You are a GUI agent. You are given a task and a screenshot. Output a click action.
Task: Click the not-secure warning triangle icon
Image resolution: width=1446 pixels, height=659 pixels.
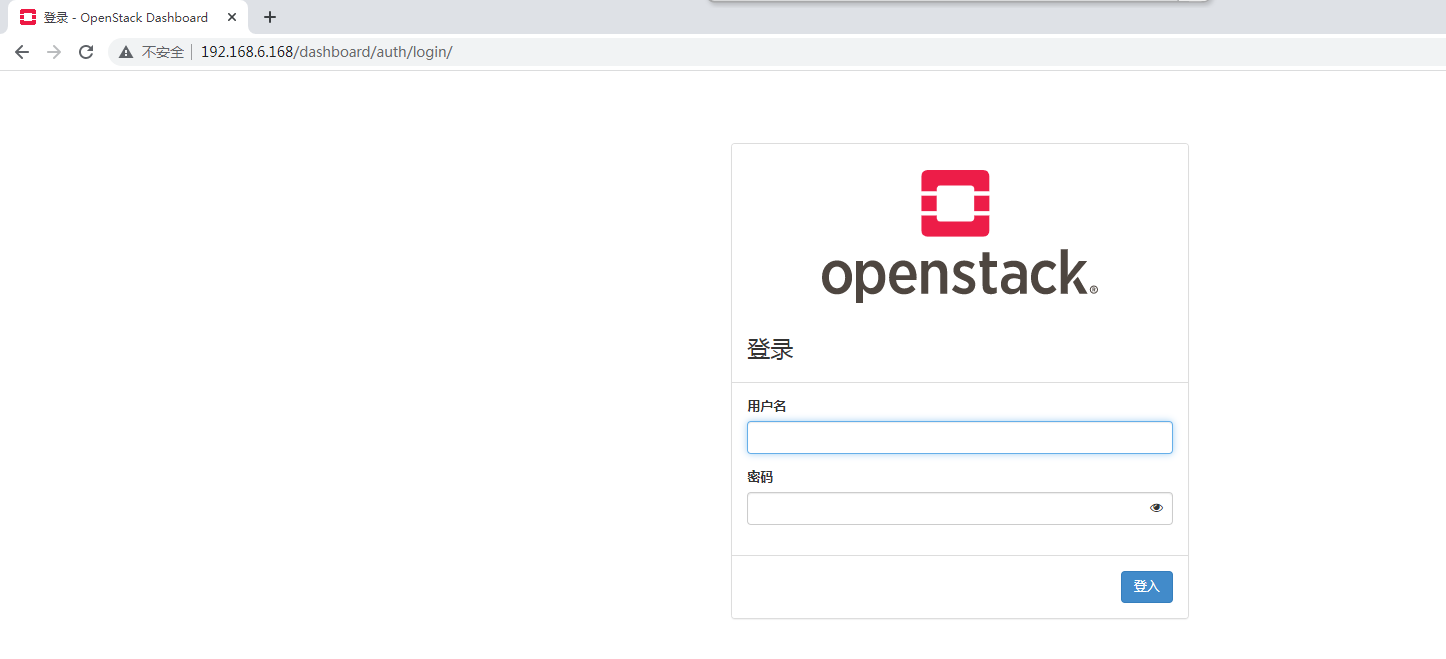[x=126, y=52]
